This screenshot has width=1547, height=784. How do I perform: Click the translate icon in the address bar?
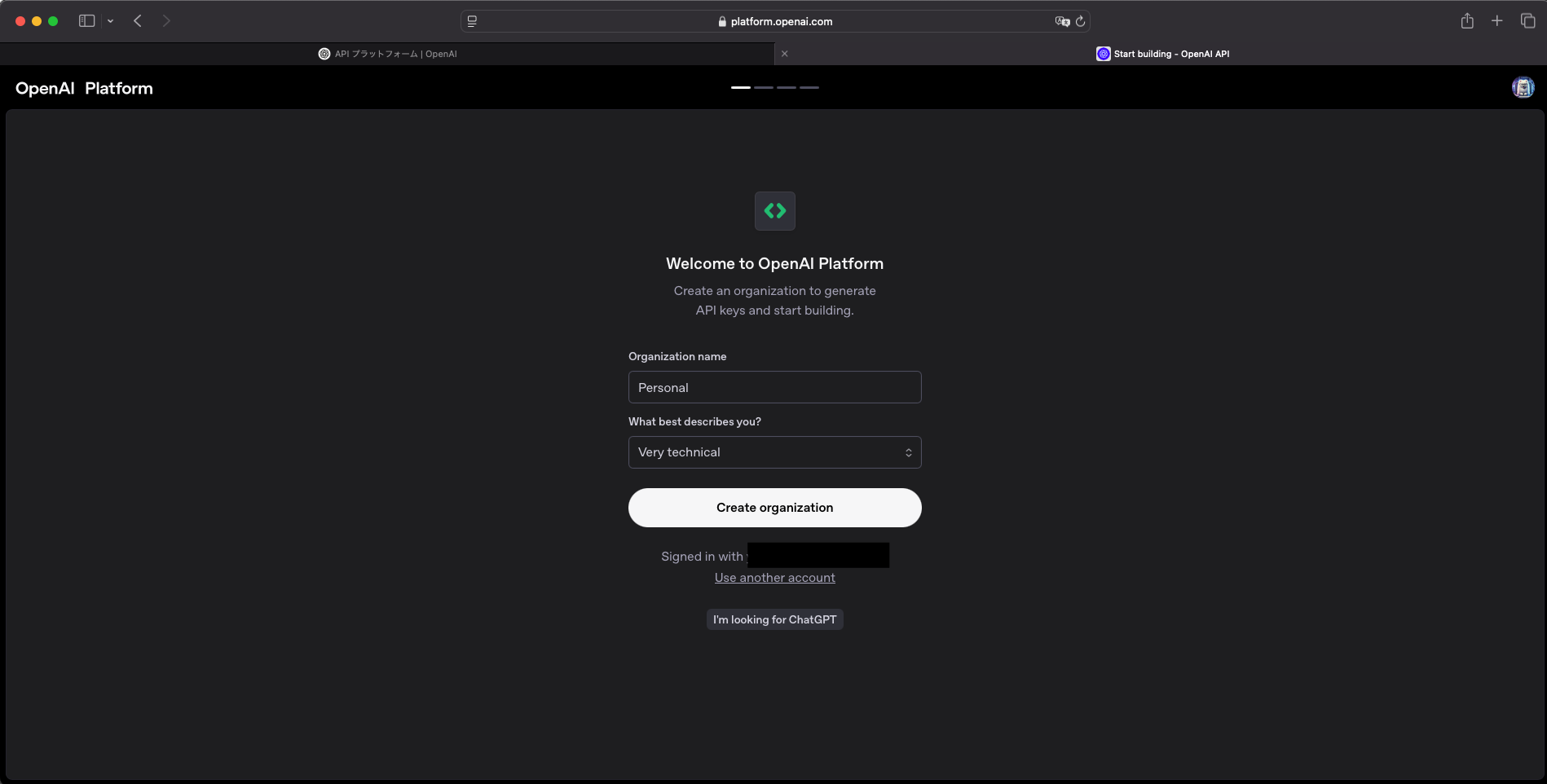[1062, 21]
